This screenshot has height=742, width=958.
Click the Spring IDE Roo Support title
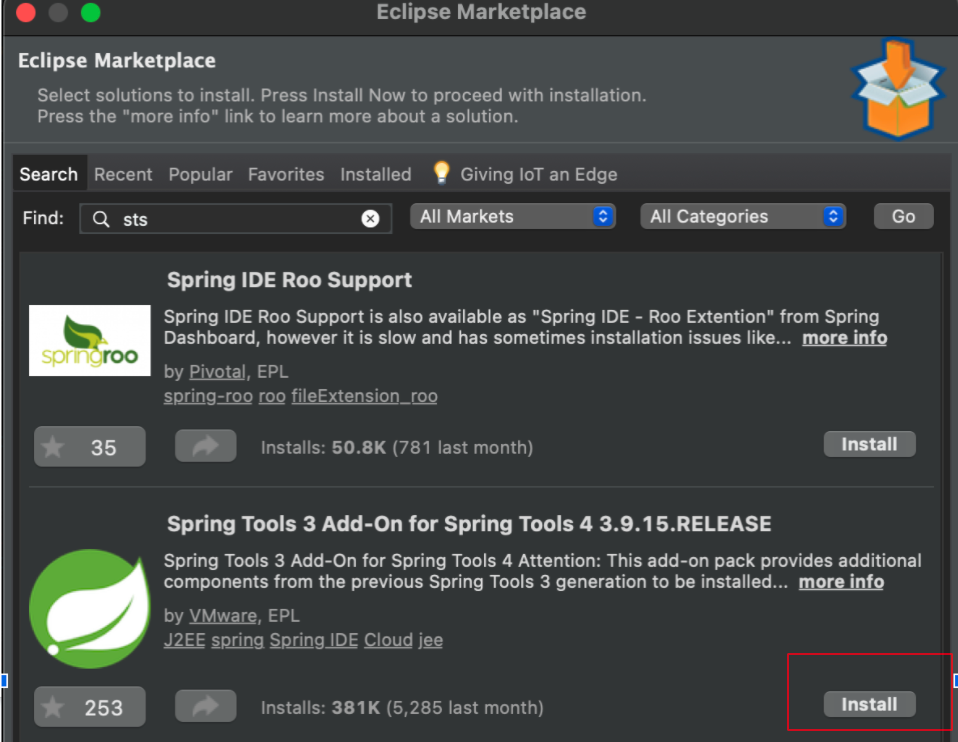(x=290, y=280)
